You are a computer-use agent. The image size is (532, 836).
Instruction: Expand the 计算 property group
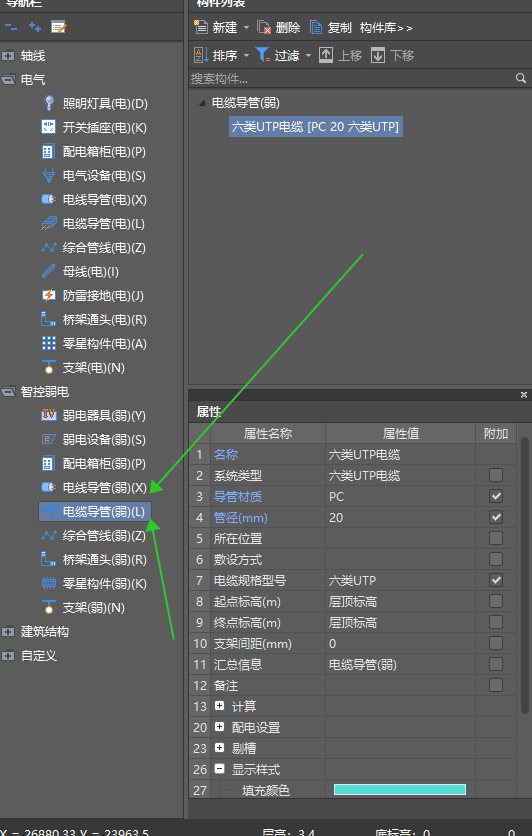[x=219, y=705]
